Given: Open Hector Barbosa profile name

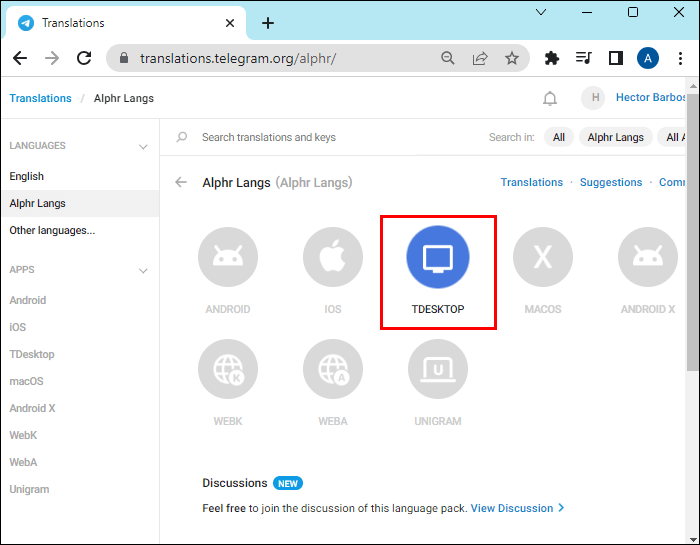Looking at the screenshot, I should tap(650, 98).
